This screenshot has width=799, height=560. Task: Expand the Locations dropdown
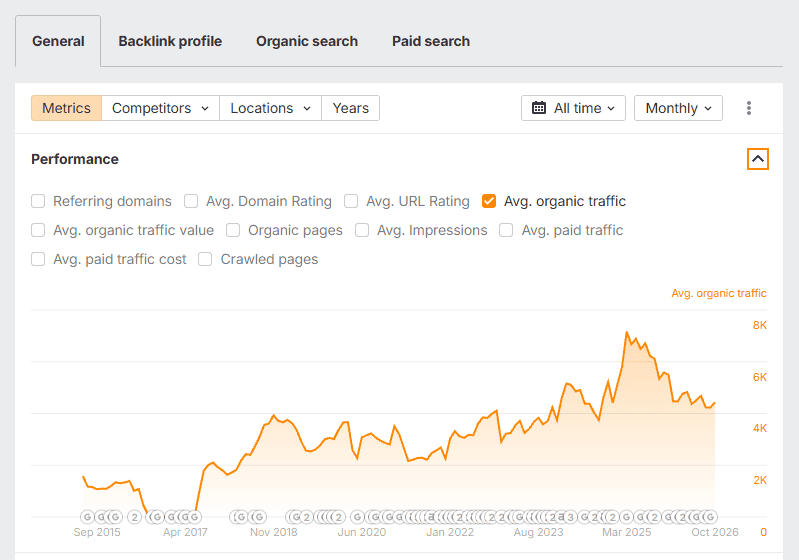click(x=271, y=108)
